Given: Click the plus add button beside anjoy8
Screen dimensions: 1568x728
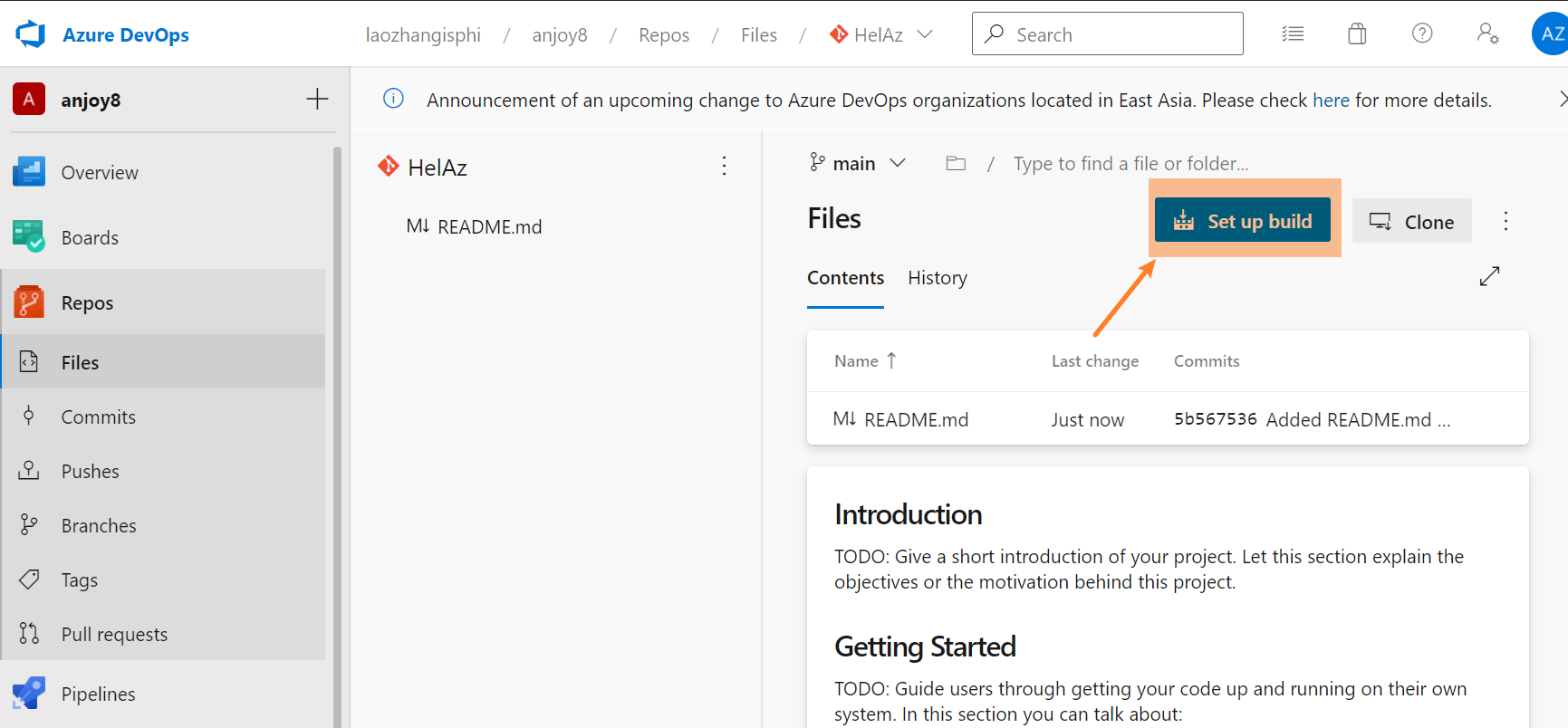Looking at the screenshot, I should pos(317,99).
